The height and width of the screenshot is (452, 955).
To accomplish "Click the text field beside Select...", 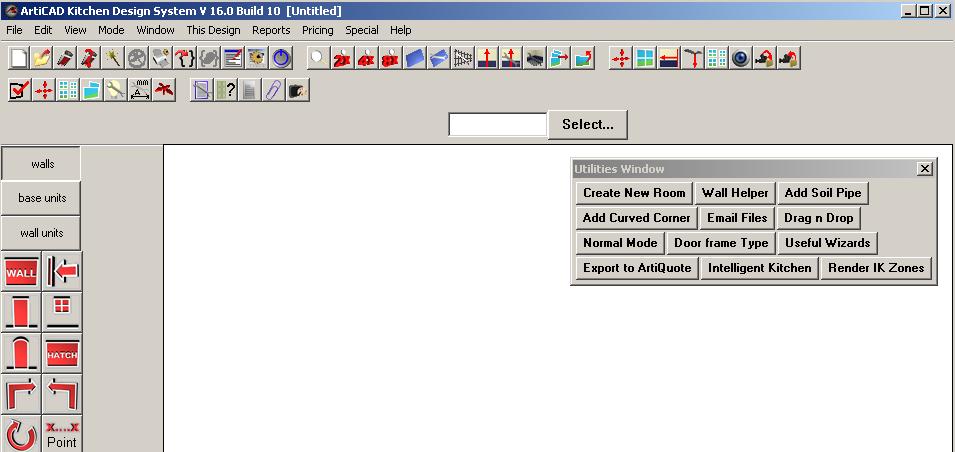I will coord(498,124).
